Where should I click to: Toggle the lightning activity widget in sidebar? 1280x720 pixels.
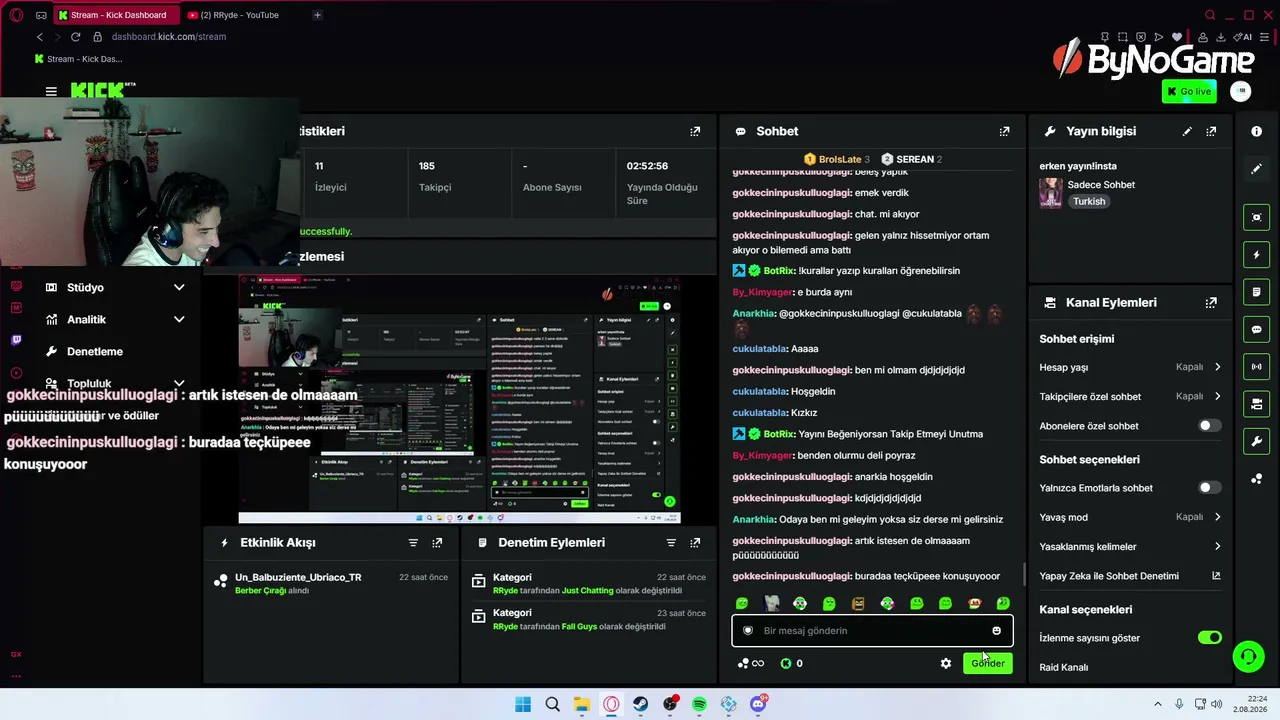click(x=1257, y=255)
